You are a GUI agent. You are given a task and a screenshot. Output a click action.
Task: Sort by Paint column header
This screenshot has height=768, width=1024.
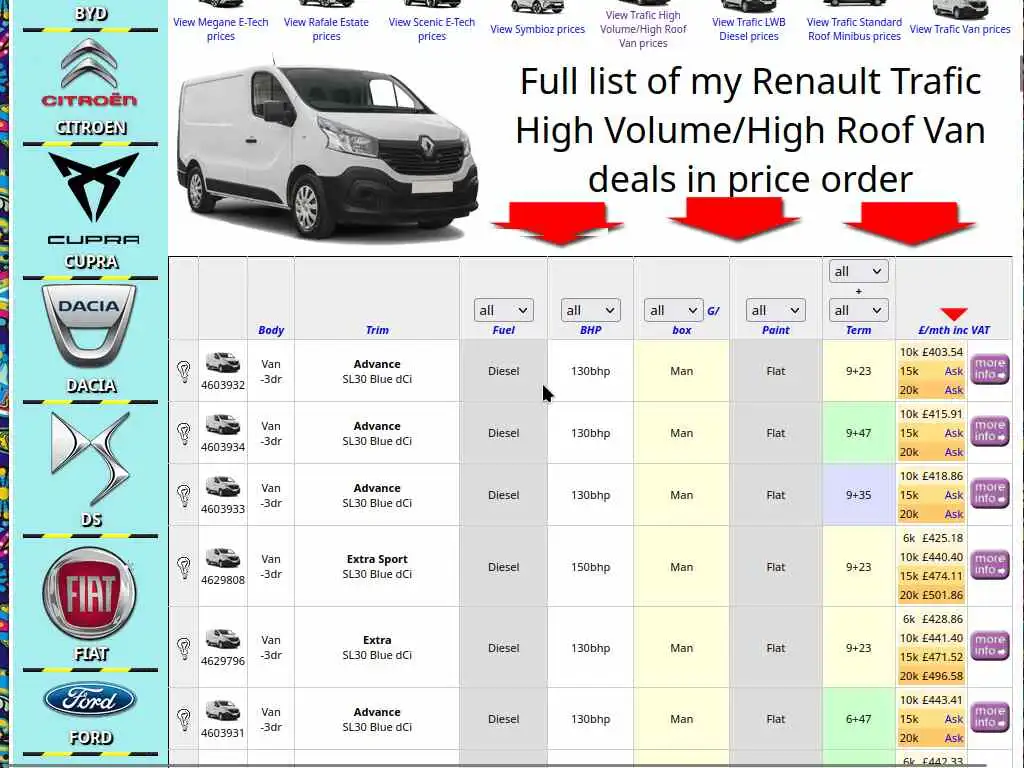coord(775,330)
